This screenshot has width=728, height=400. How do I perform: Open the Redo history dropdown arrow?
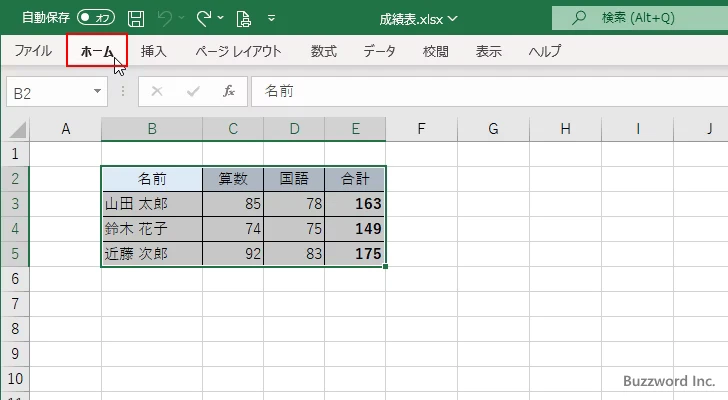coord(221,18)
